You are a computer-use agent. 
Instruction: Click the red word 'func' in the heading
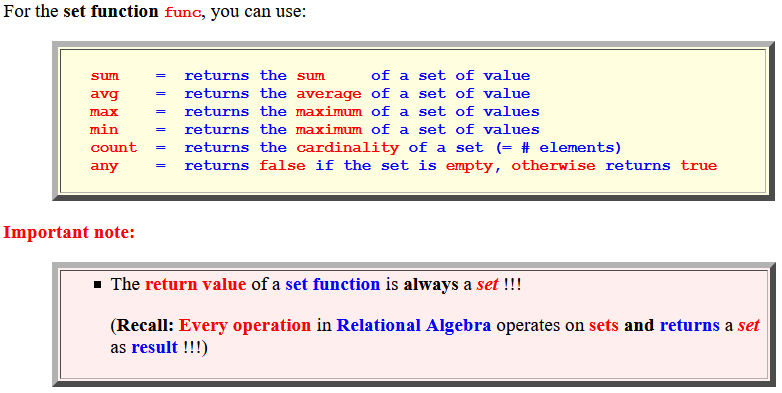[183, 12]
